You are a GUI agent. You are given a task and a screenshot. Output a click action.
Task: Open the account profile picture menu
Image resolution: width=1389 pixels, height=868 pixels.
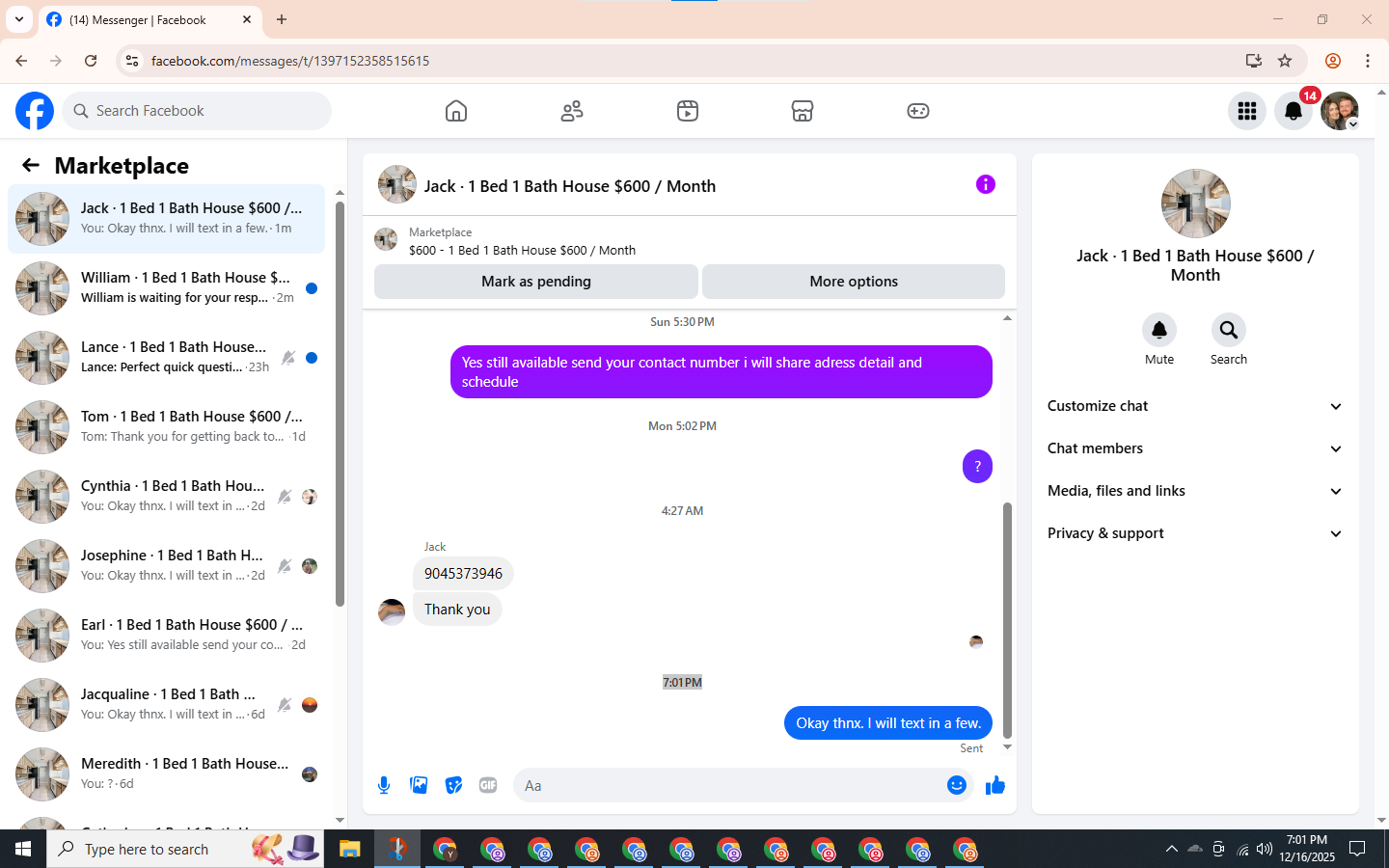tap(1340, 111)
